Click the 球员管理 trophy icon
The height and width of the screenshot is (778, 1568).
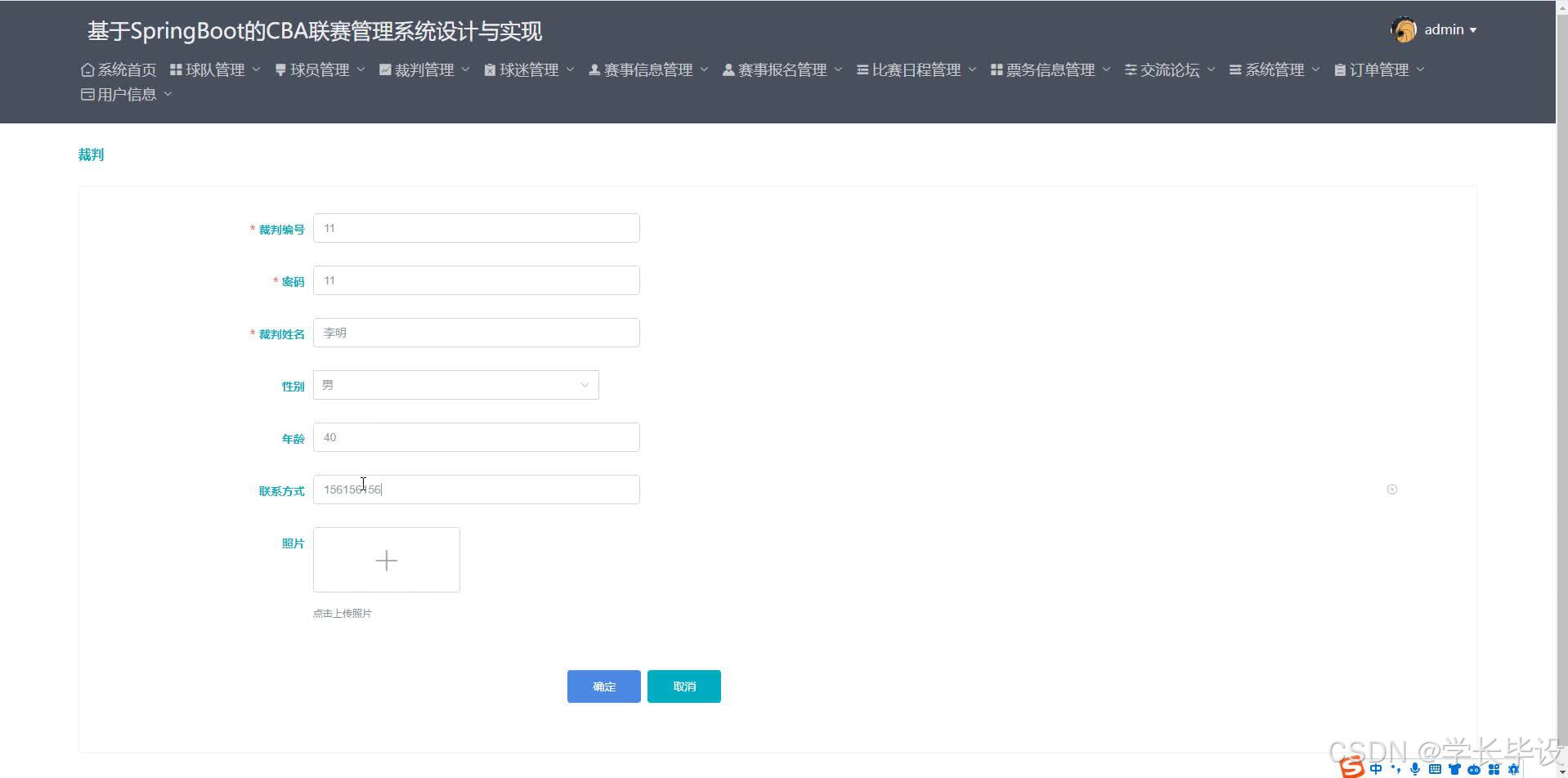click(x=280, y=70)
